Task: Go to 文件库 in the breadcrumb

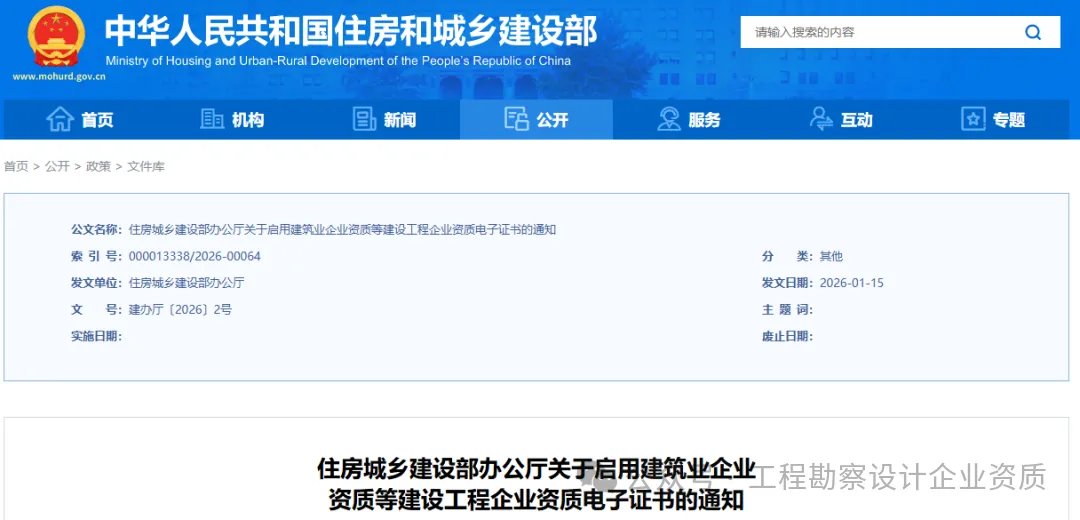Action: pyautogui.click(x=146, y=167)
